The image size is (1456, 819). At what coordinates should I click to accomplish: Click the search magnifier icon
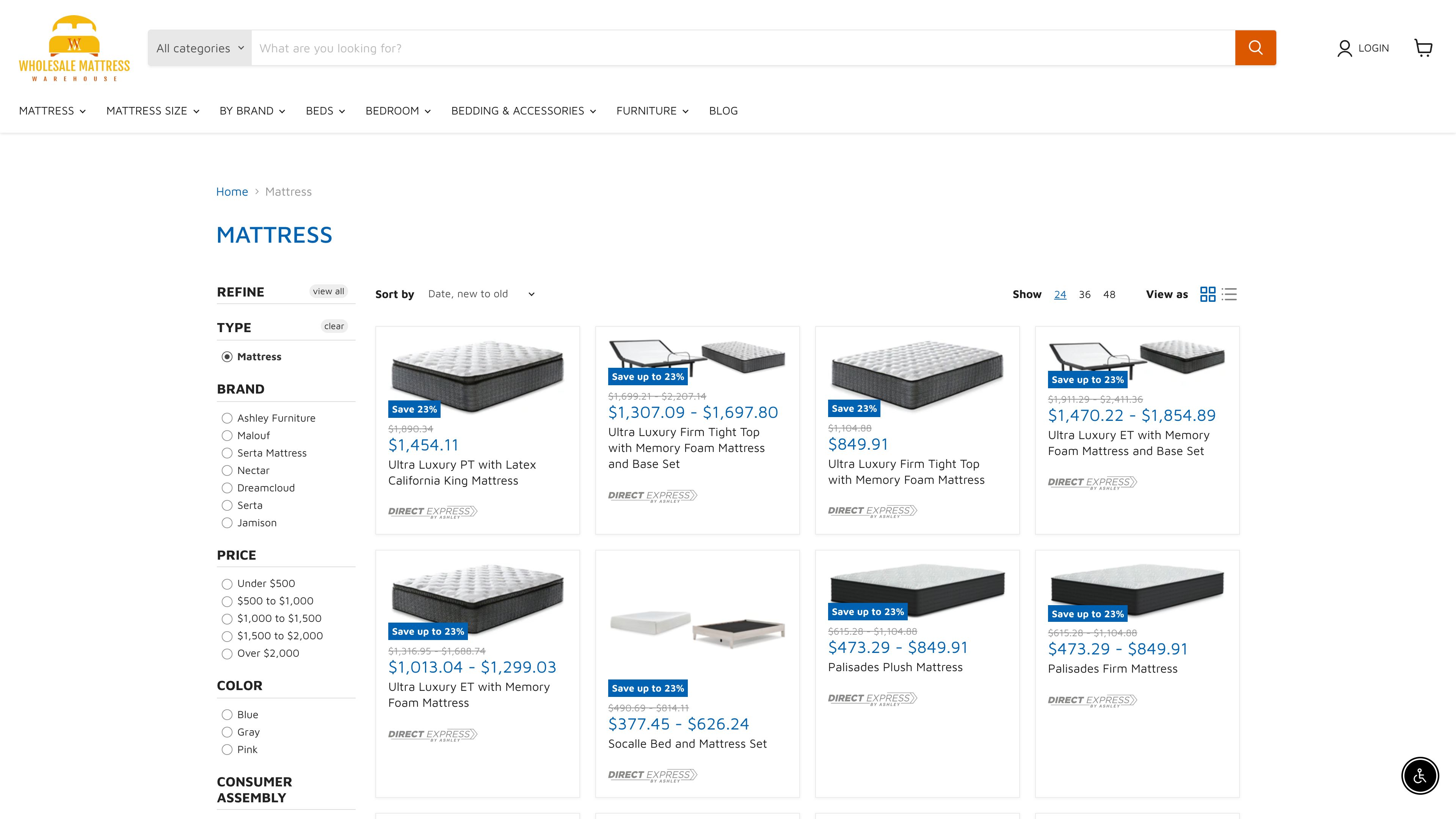(1255, 47)
